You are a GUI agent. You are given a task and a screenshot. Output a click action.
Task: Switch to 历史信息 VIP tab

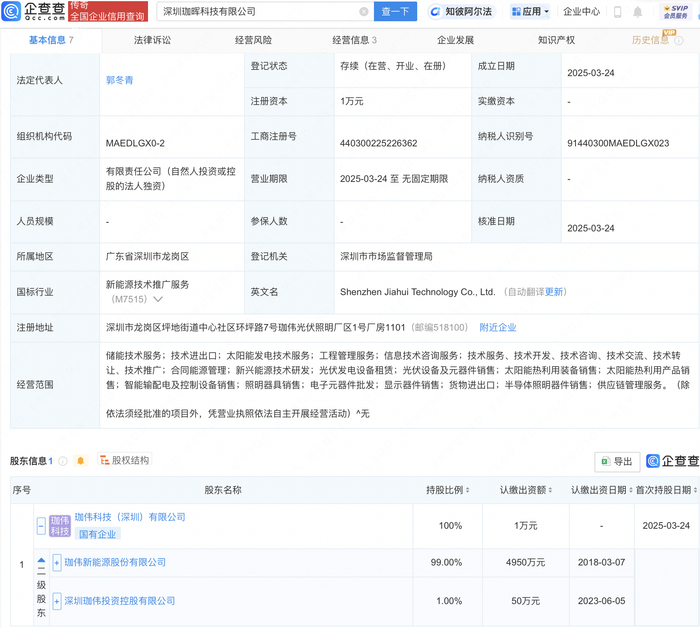pos(650,40)
